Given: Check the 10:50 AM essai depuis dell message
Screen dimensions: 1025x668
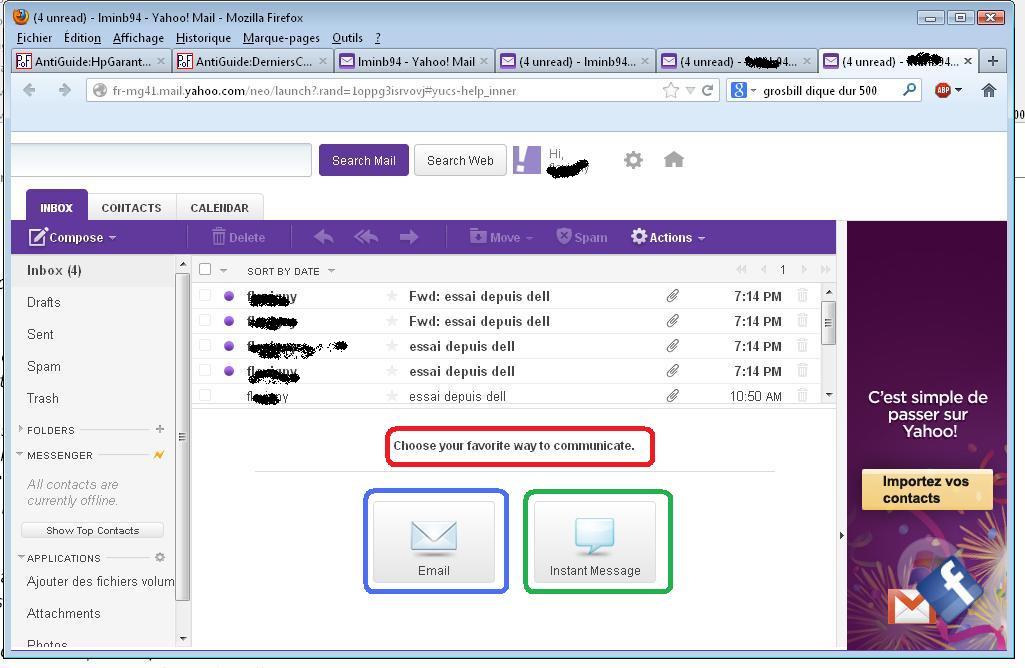Looking at the screenshot, I should 205,395.
